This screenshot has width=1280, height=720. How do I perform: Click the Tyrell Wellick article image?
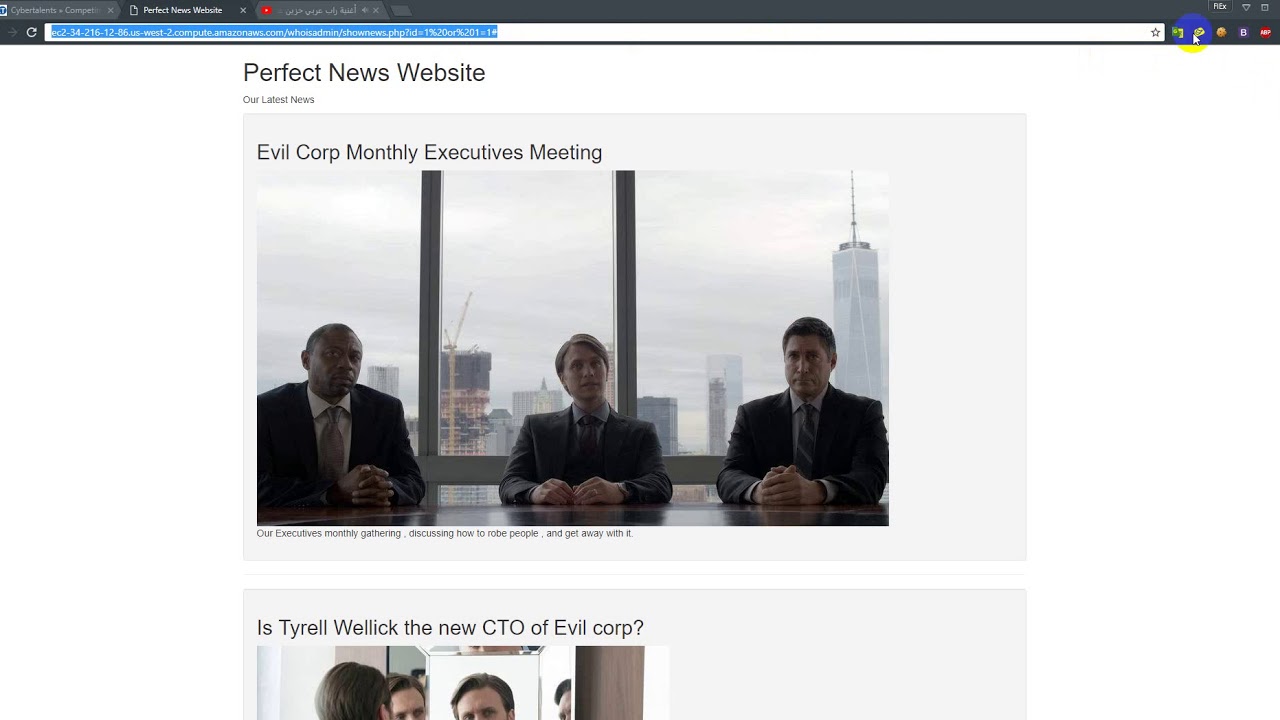pos(463,683)
